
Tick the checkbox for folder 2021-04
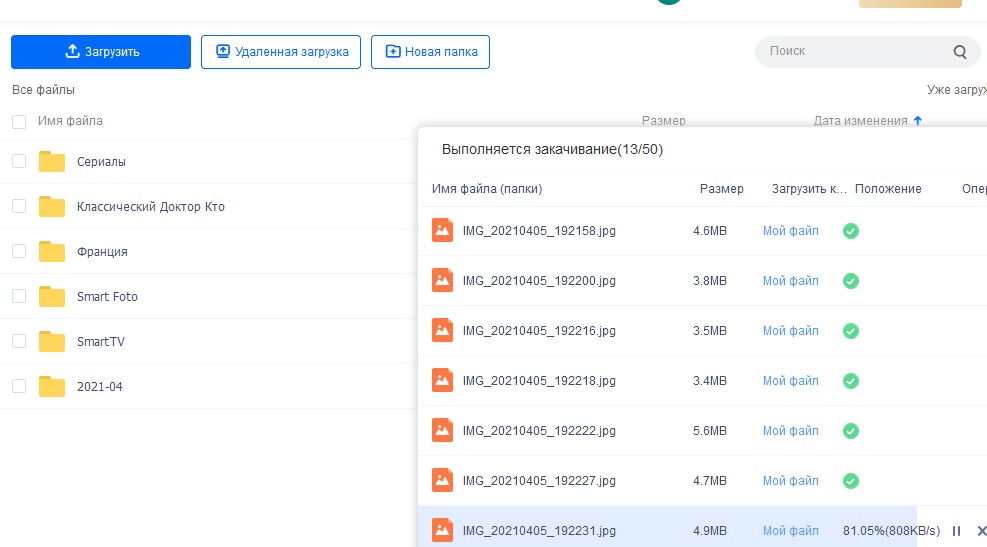pyautogui.click(x=19, y=386)
